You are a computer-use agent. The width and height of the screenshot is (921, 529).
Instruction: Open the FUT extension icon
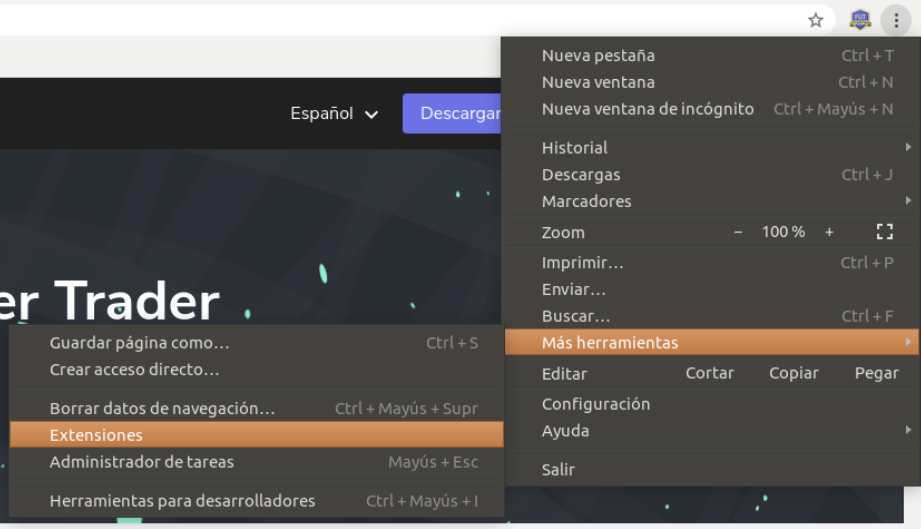pyautogui.click(x=860, y=20)
